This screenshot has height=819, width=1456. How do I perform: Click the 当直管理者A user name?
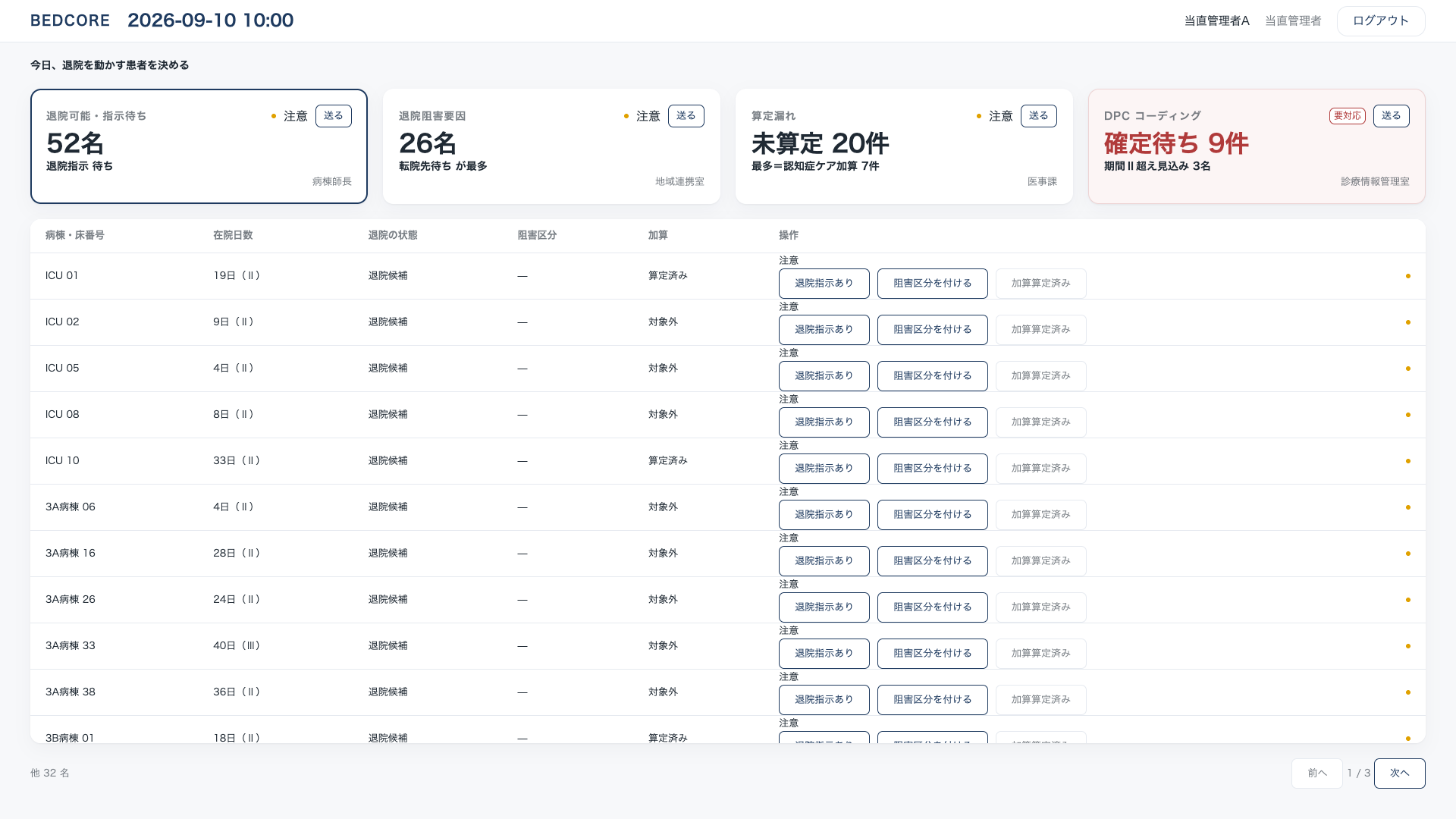(x=1217, y=21)
